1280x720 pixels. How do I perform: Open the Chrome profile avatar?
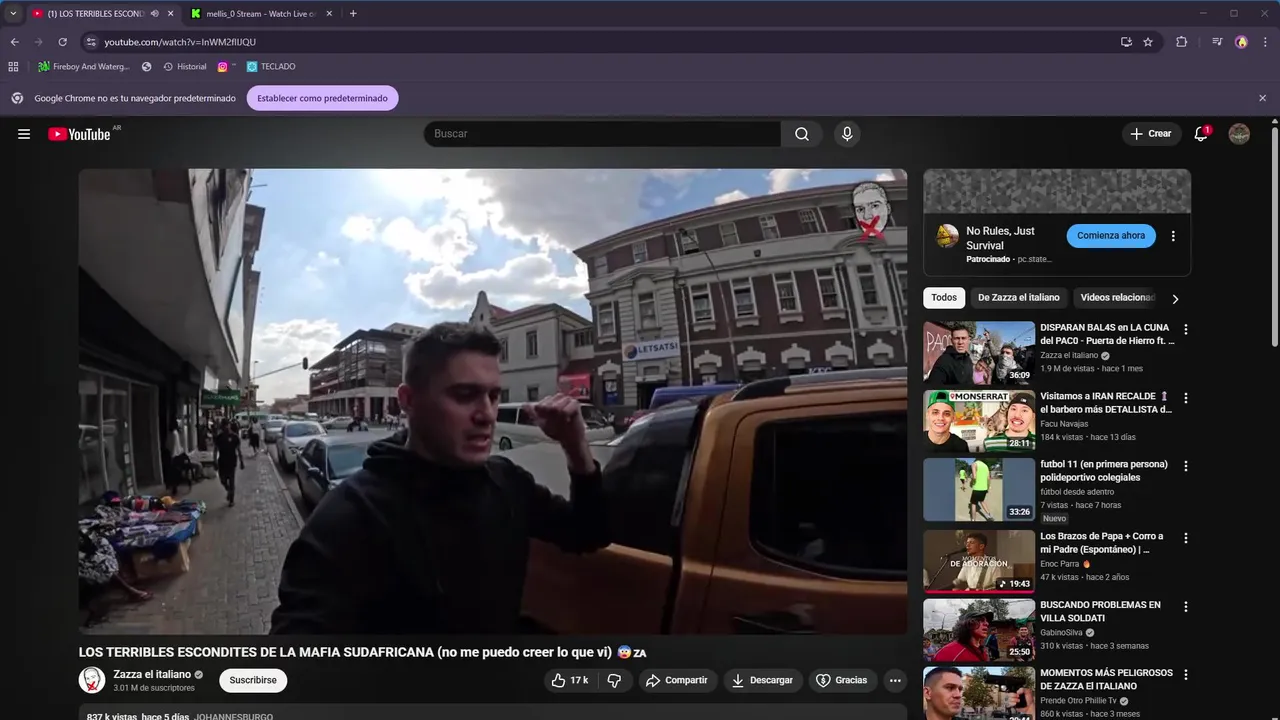coord(1241,42)
